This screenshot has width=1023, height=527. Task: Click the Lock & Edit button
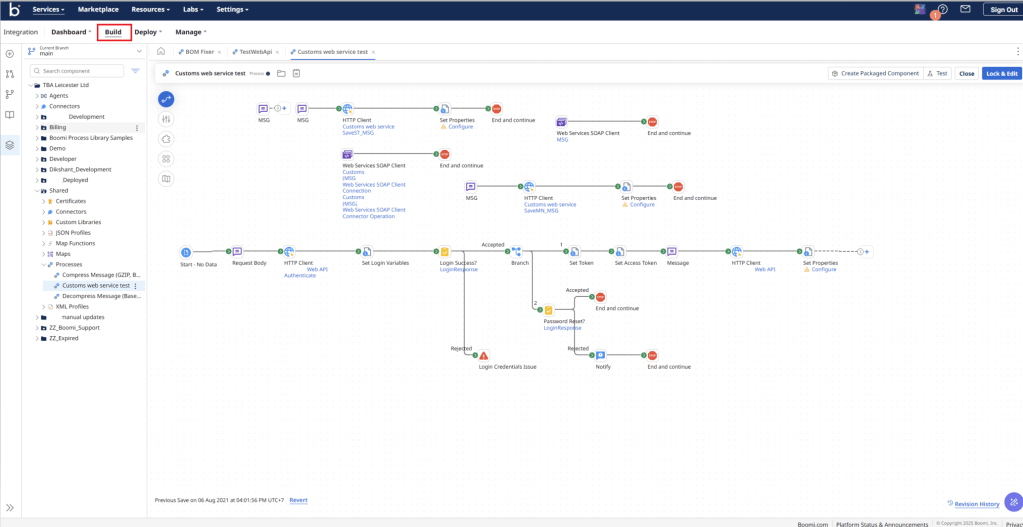(1001, 73)
